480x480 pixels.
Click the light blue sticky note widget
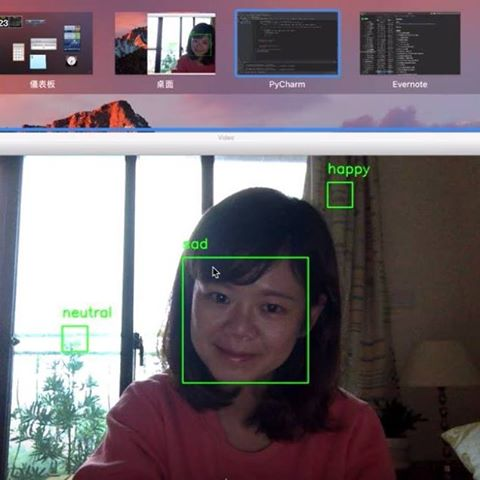click(38, 62)
